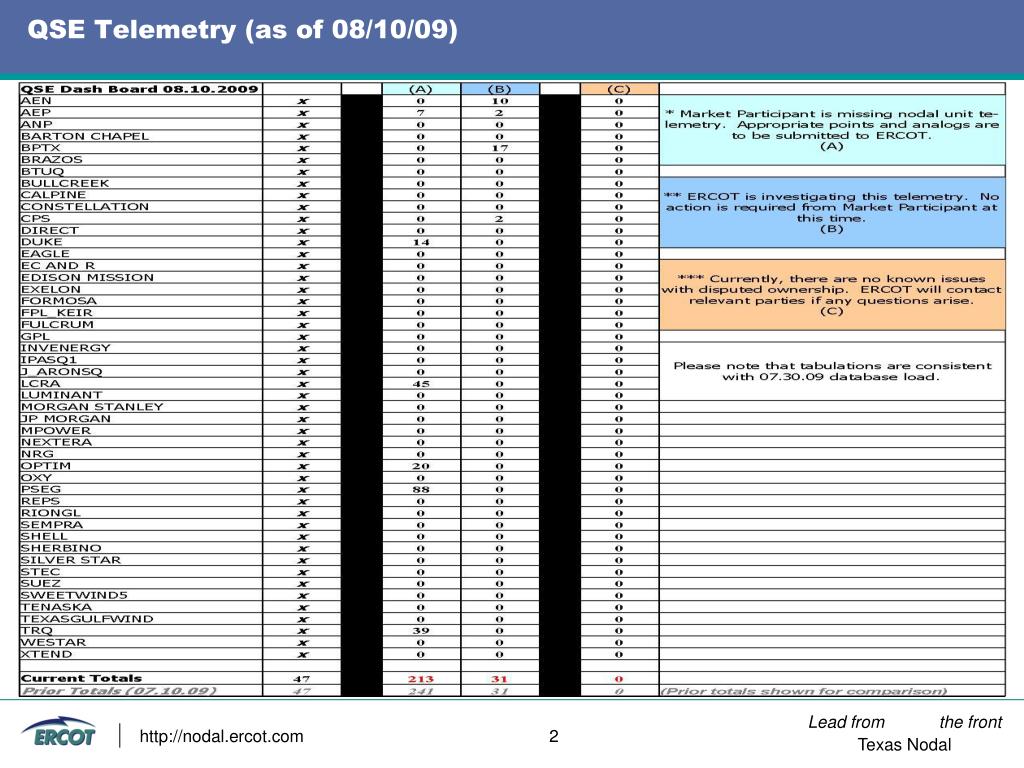
Task: Click the Lead from the front tagline
Action: click(905, 722)
